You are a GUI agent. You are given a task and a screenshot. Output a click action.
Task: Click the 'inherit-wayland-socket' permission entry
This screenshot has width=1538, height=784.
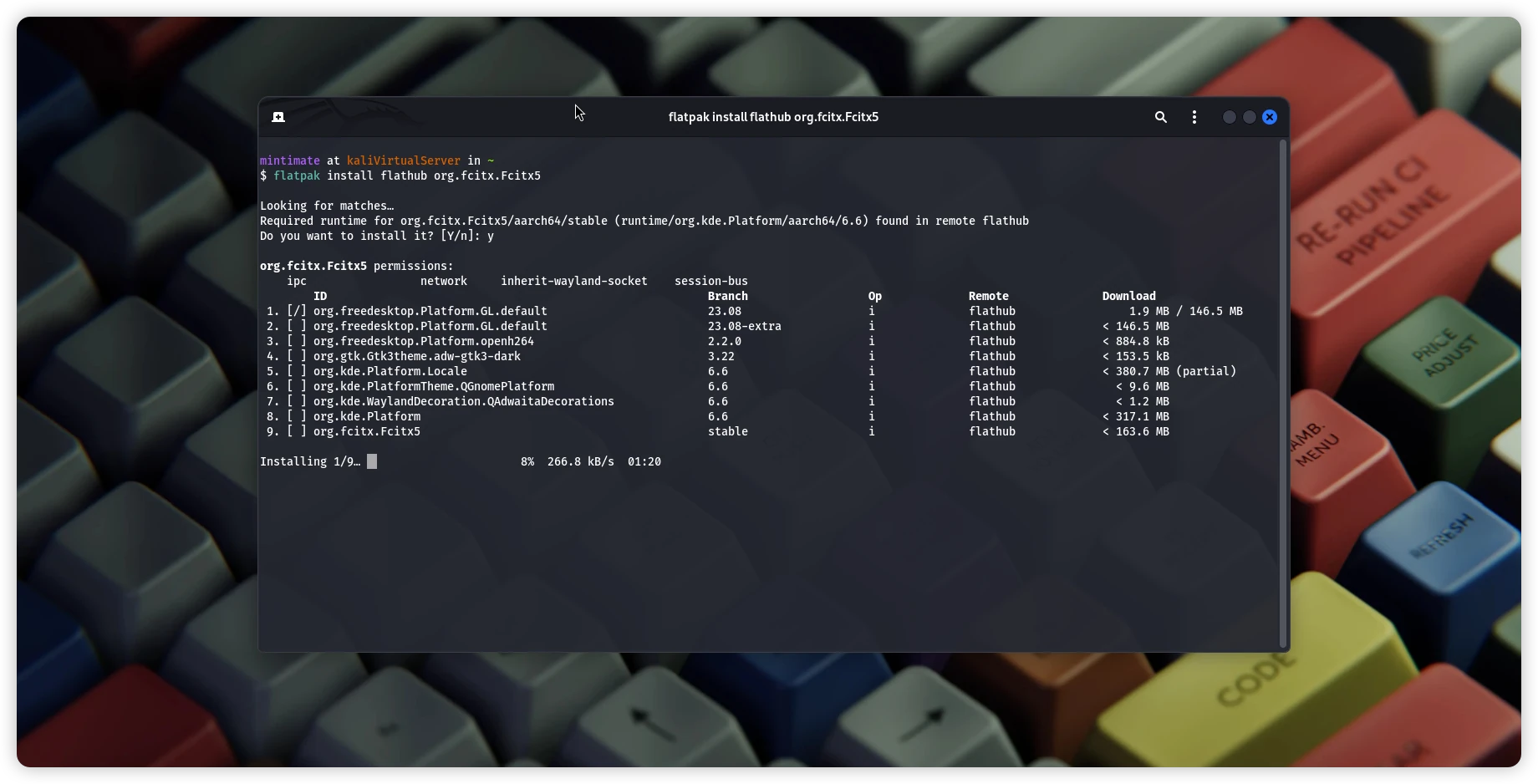click(x=574, y=281)
